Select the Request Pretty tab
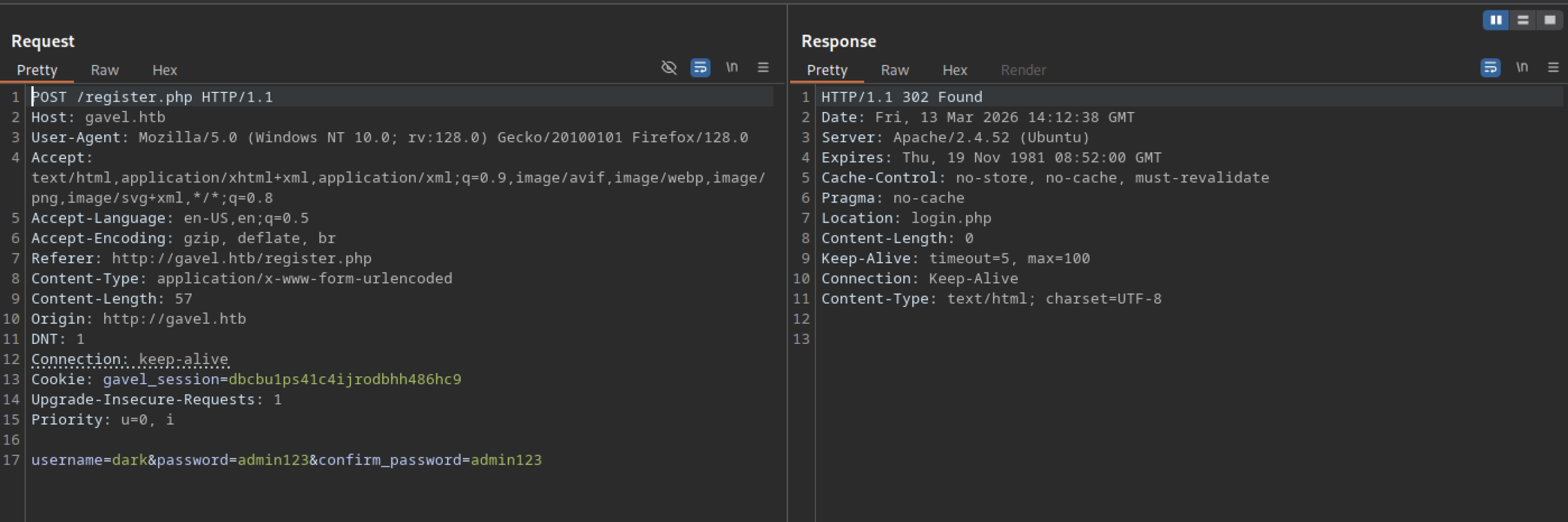The width and height of the screenshot is (1568, 522). (37, 70)
